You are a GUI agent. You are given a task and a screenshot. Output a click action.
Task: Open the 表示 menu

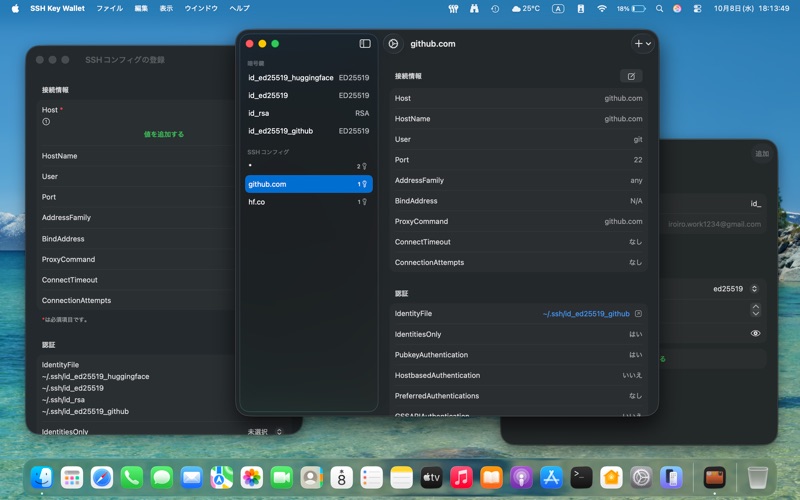(166, 8)
